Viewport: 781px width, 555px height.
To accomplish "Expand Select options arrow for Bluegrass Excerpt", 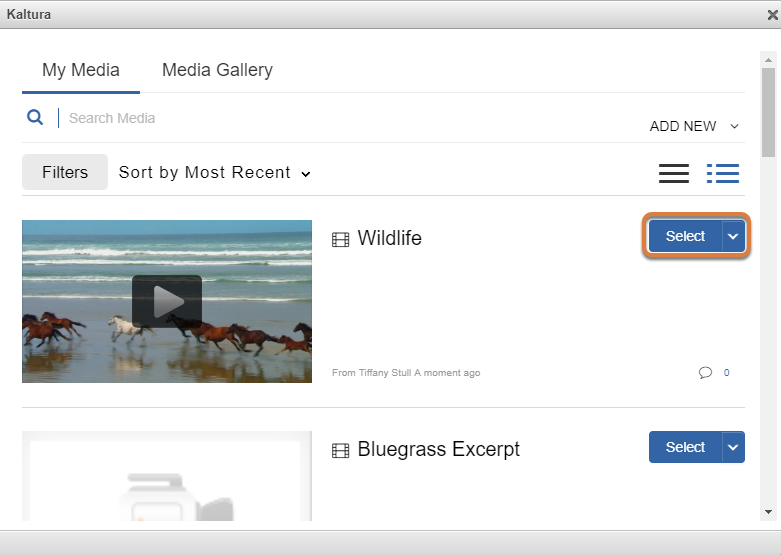I will 733,447.
